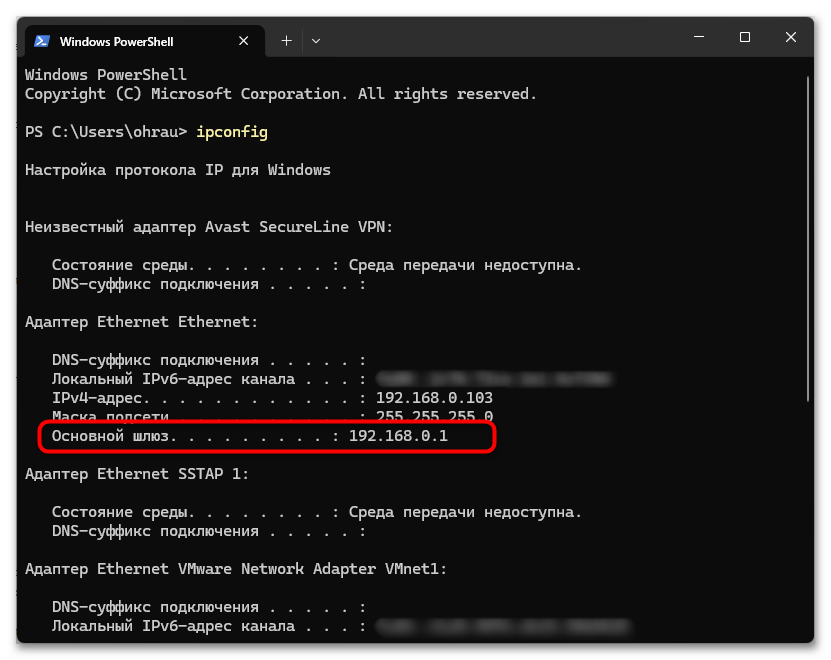Minimize the terminal window
The image size is (831, 660).
(699, 37)
